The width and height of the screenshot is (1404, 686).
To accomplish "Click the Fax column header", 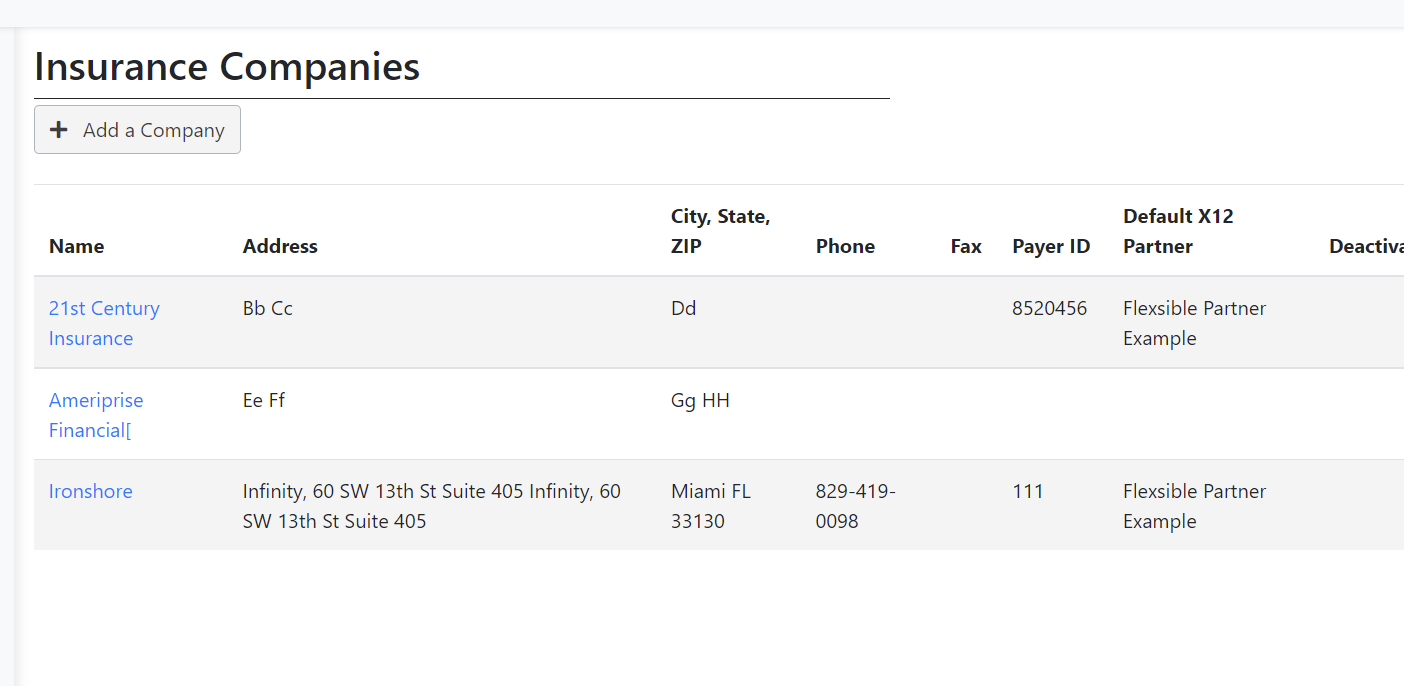I will tap(966, 246).
